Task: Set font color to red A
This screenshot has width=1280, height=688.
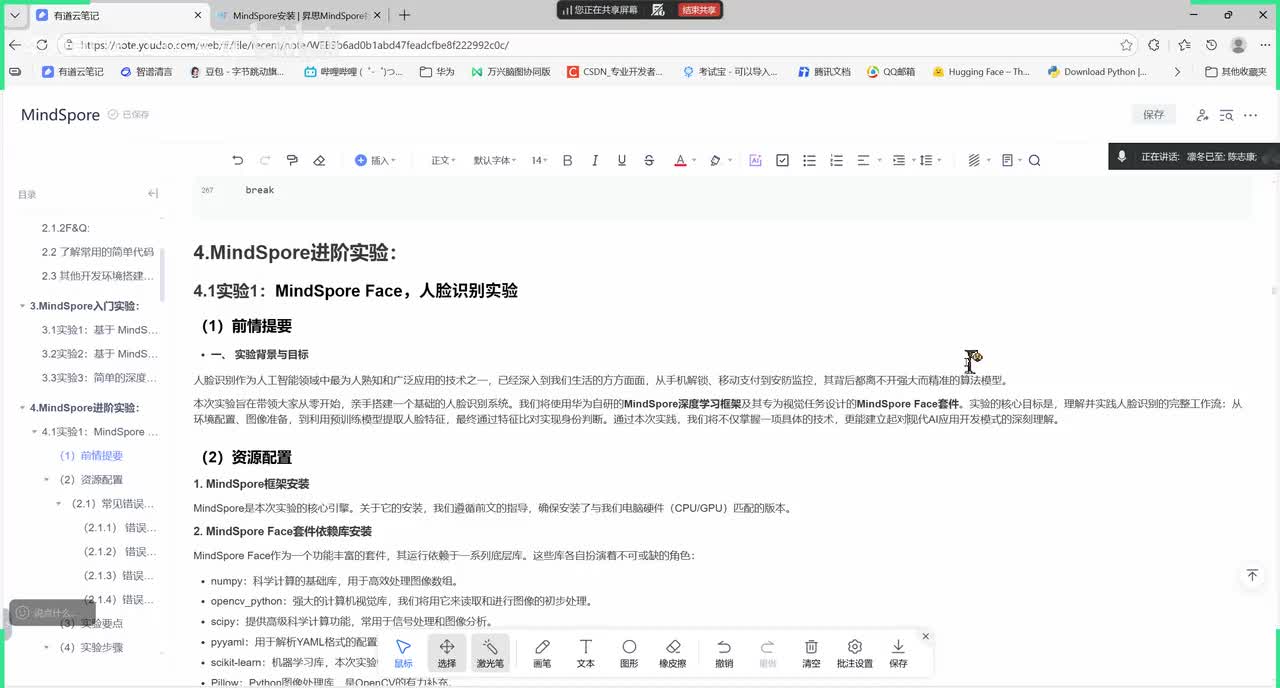Action: pos(680,160)
